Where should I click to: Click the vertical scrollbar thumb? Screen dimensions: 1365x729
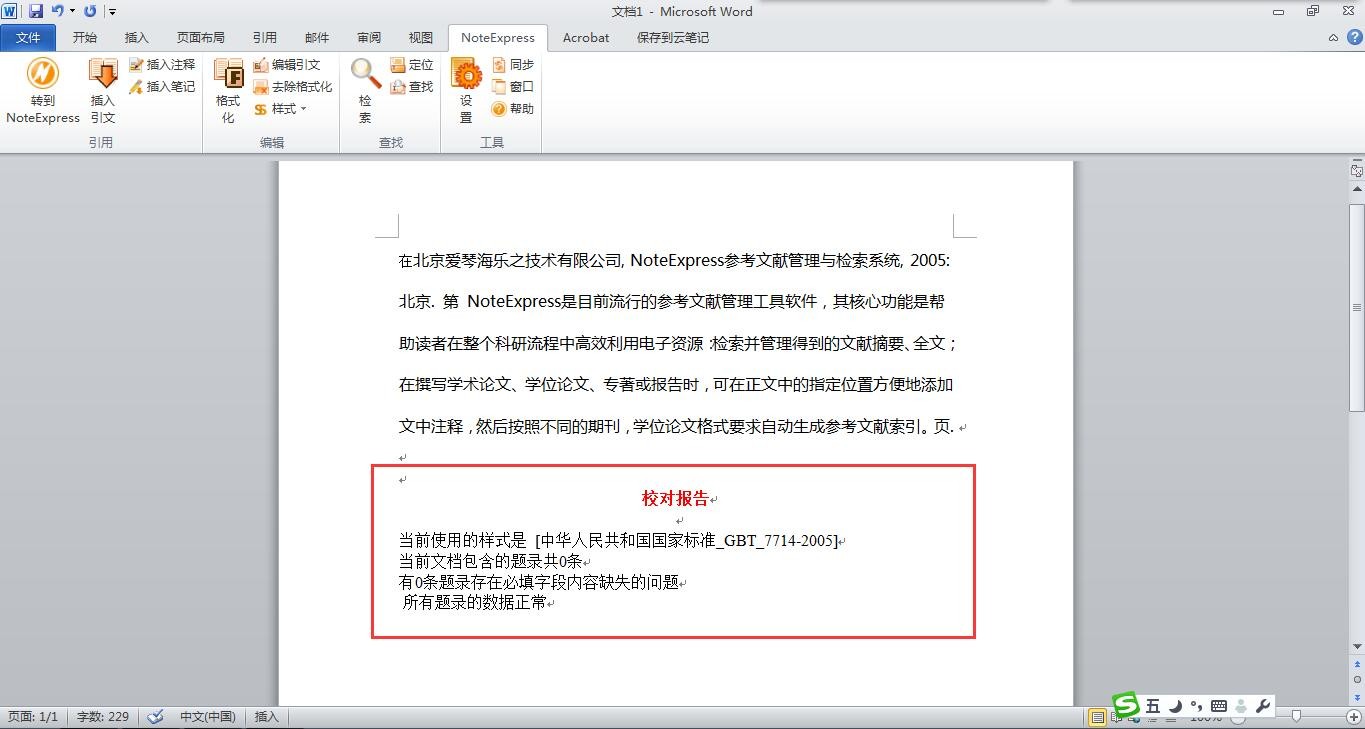pos(1357,308)
